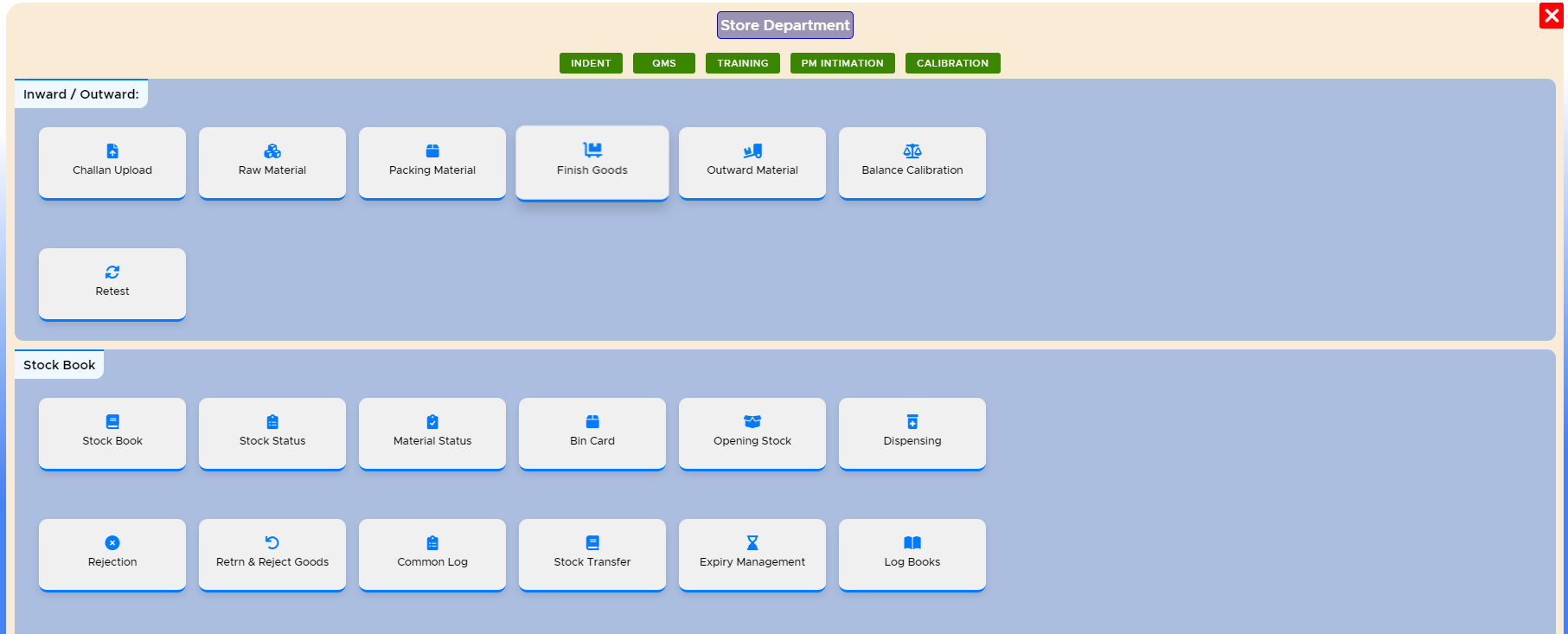Open the Stock Transfer tile
Screen dimensions: 1568x634
[592, 554]
